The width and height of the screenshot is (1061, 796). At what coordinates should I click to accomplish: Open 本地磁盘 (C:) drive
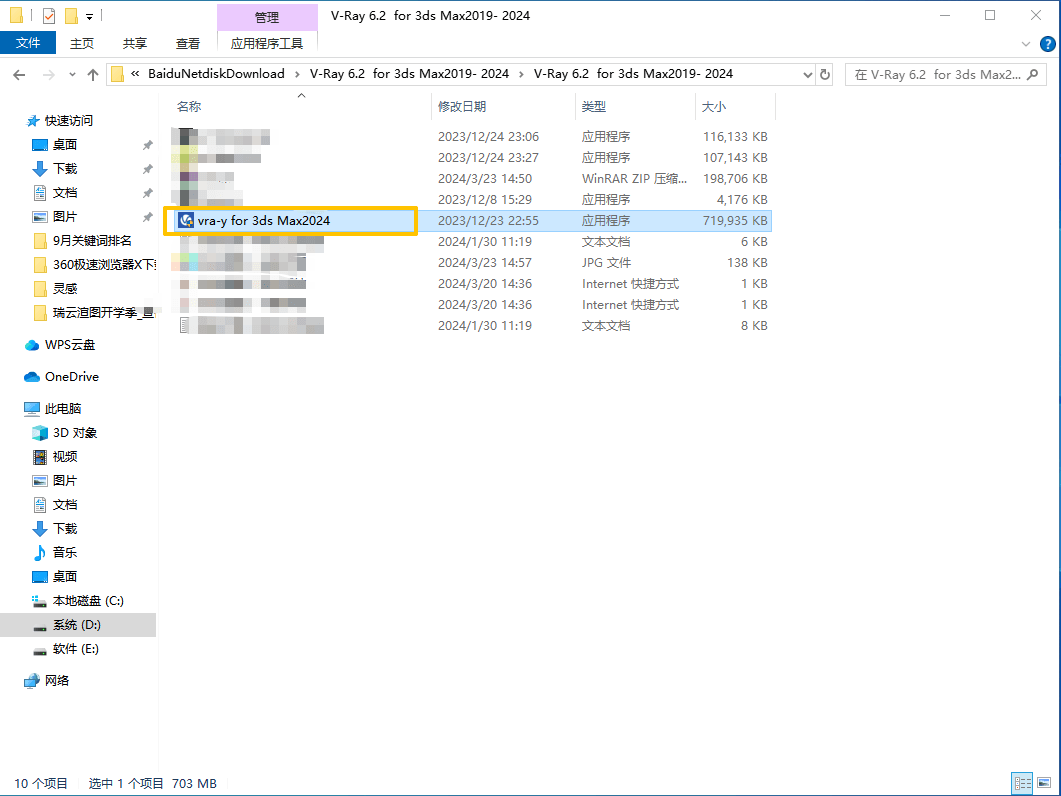click(x=78, y=600)
